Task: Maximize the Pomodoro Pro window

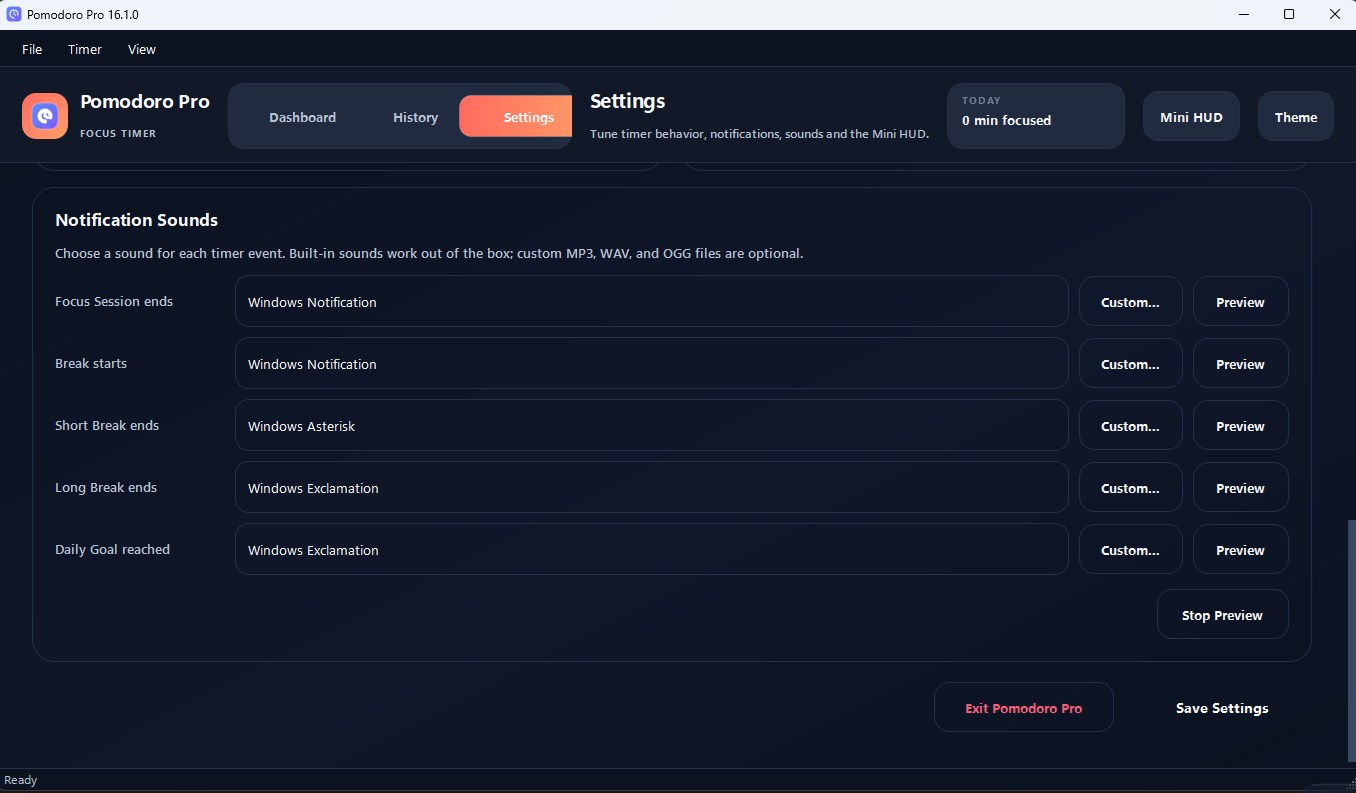Action: click(1289, 14)
